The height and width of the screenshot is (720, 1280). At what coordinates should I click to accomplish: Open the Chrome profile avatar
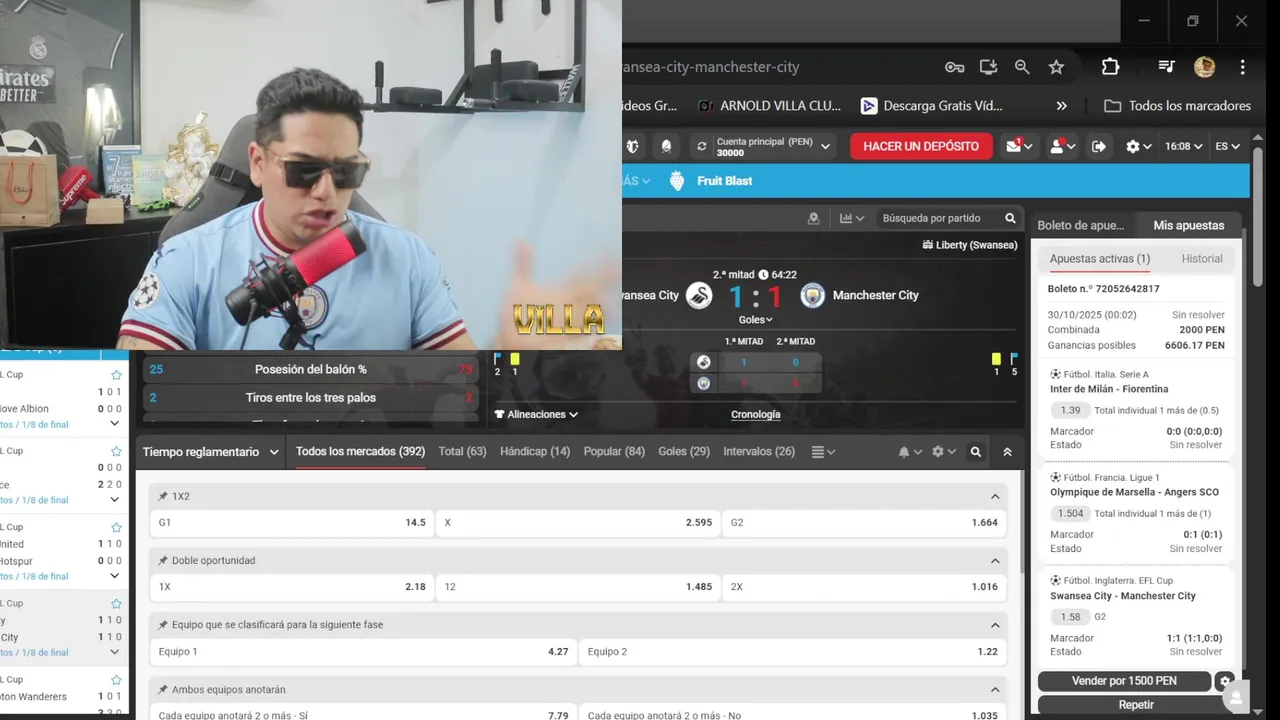tap(1204, 67)
